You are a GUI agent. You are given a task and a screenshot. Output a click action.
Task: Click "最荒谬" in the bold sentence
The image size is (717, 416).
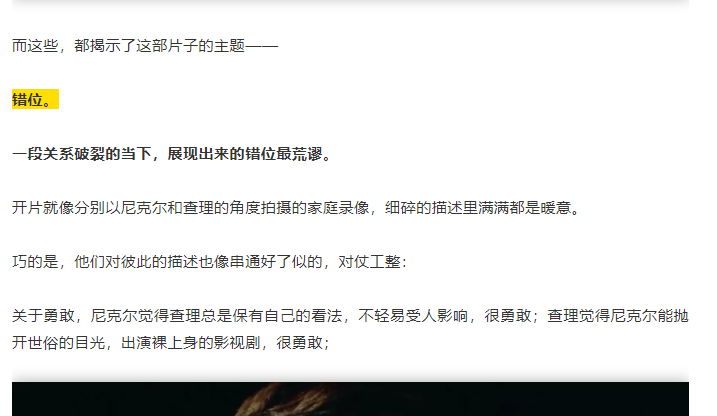300,154
